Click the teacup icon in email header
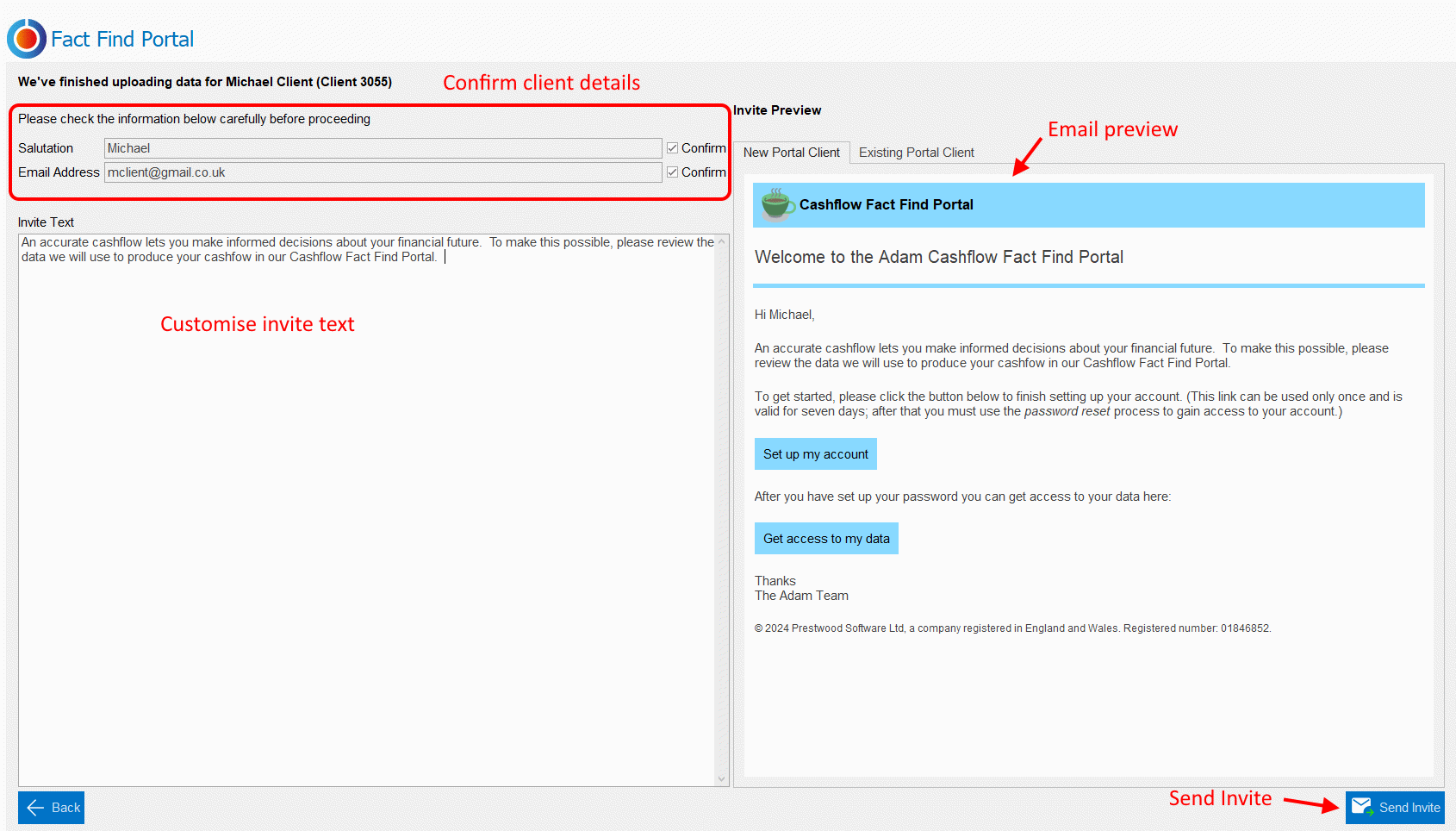The width and height of the screenshot is (1456, 831). click(776, 204)
